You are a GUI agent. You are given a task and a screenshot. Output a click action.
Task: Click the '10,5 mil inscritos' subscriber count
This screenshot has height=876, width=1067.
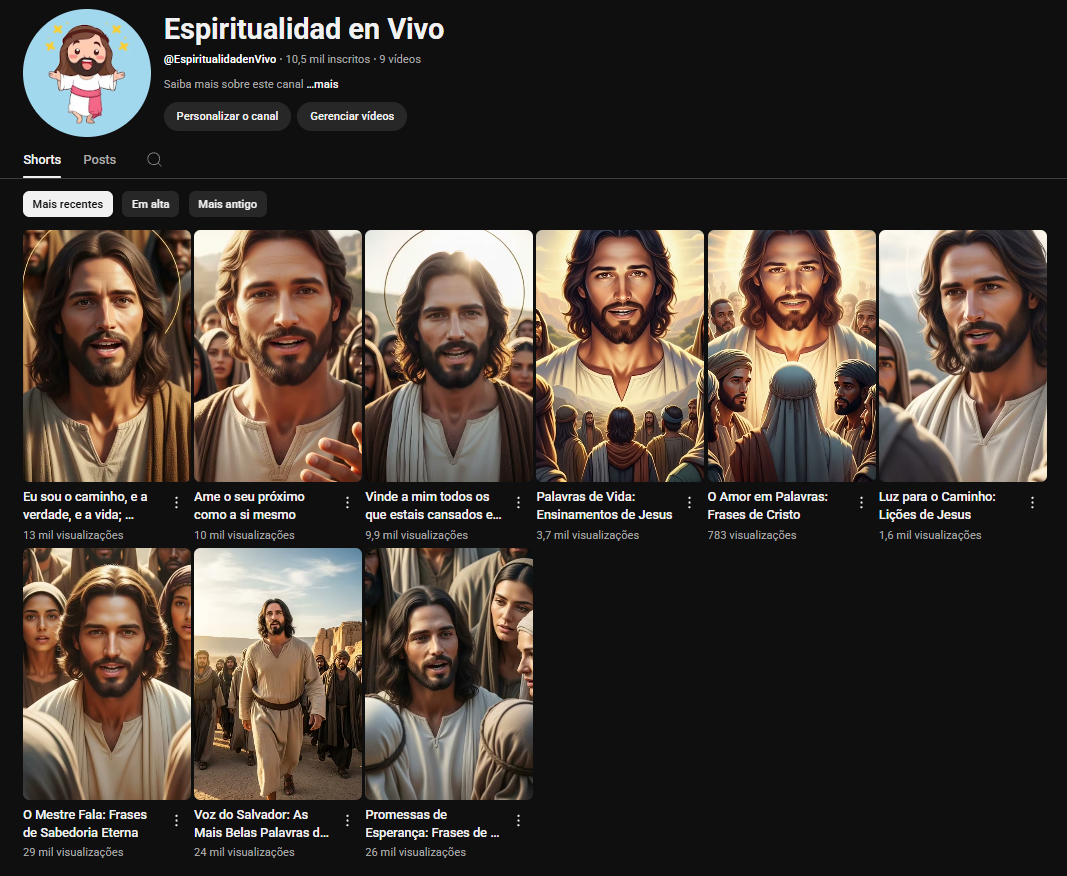click(x=328, y=59)
